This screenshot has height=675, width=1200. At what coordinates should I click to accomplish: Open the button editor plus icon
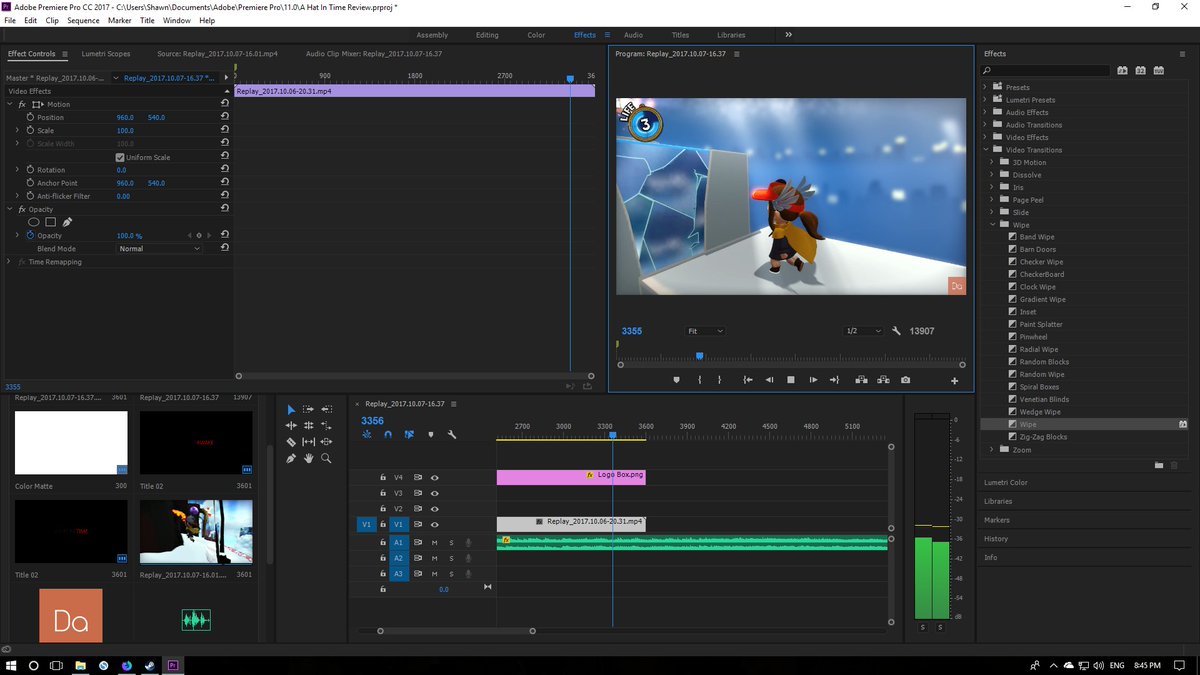[954, 381]
